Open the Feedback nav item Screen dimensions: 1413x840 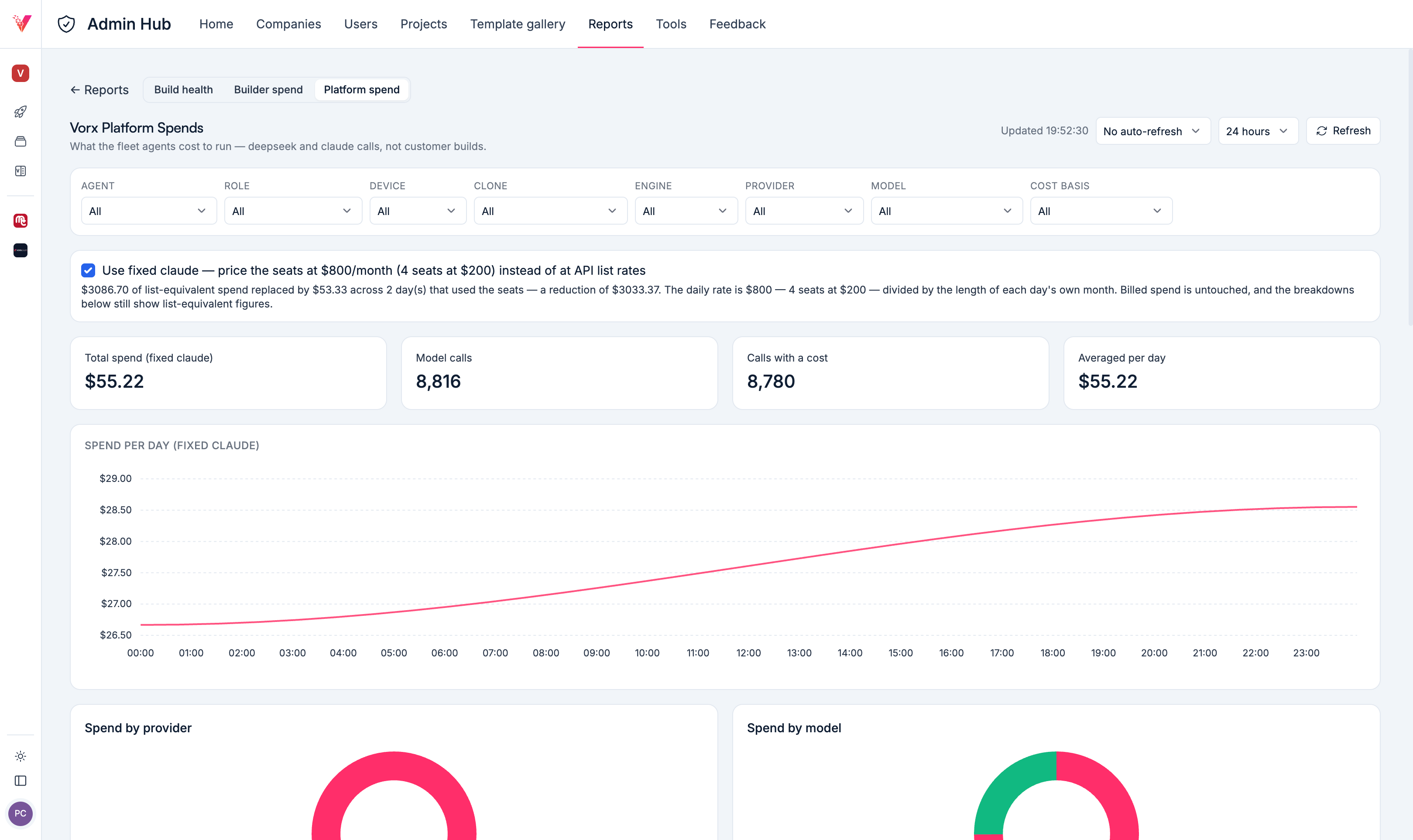737,24
